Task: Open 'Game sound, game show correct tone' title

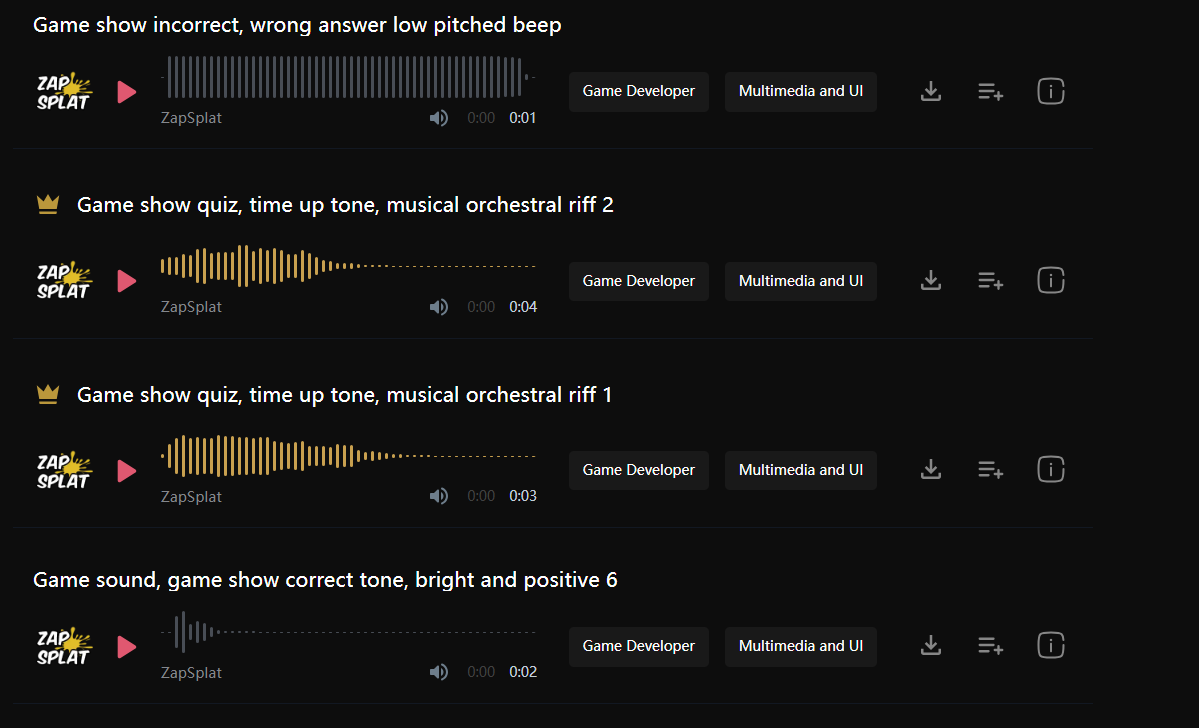Action: pos(325,580)
